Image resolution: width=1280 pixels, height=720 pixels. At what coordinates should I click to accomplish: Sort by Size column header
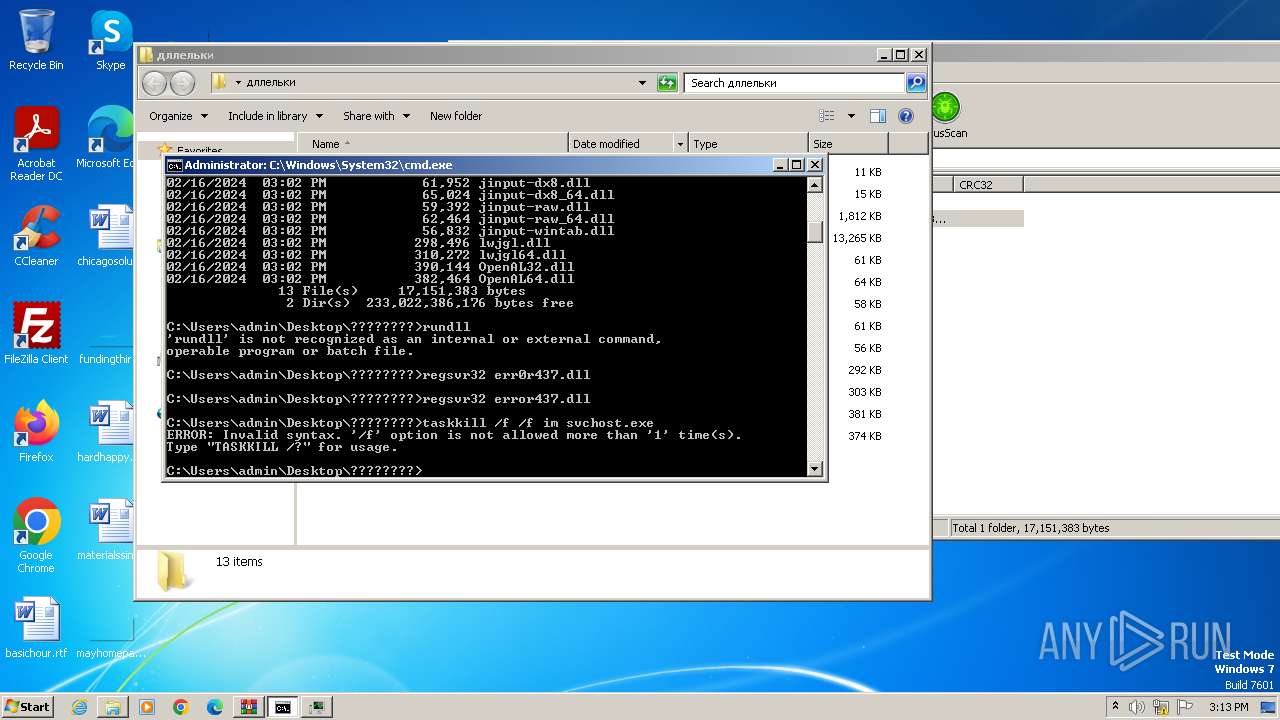(x=848, y=144)
